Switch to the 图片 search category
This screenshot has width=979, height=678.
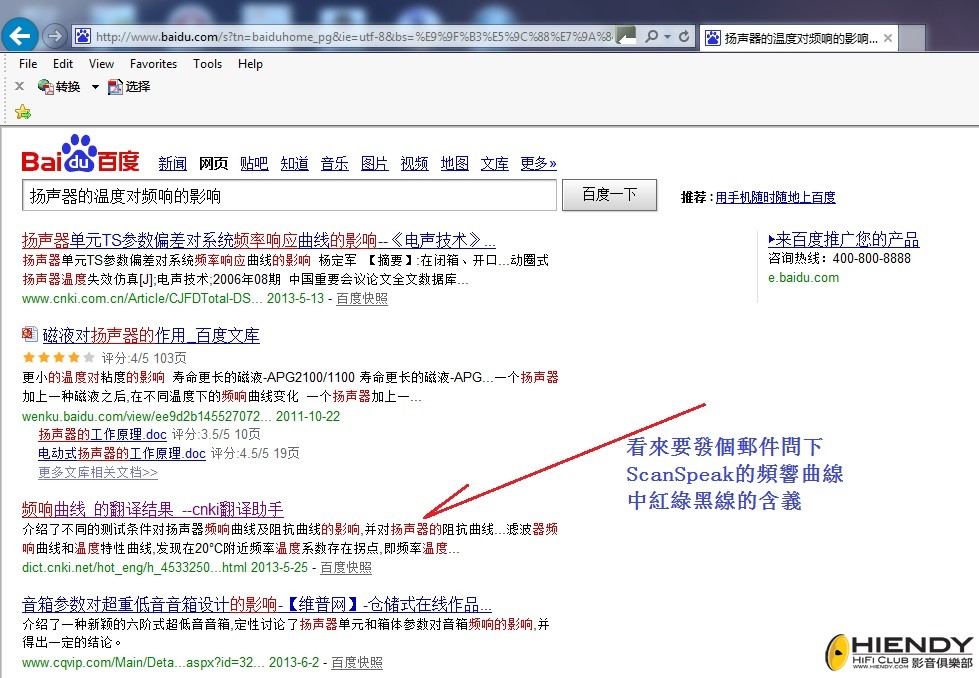[374, 164]
